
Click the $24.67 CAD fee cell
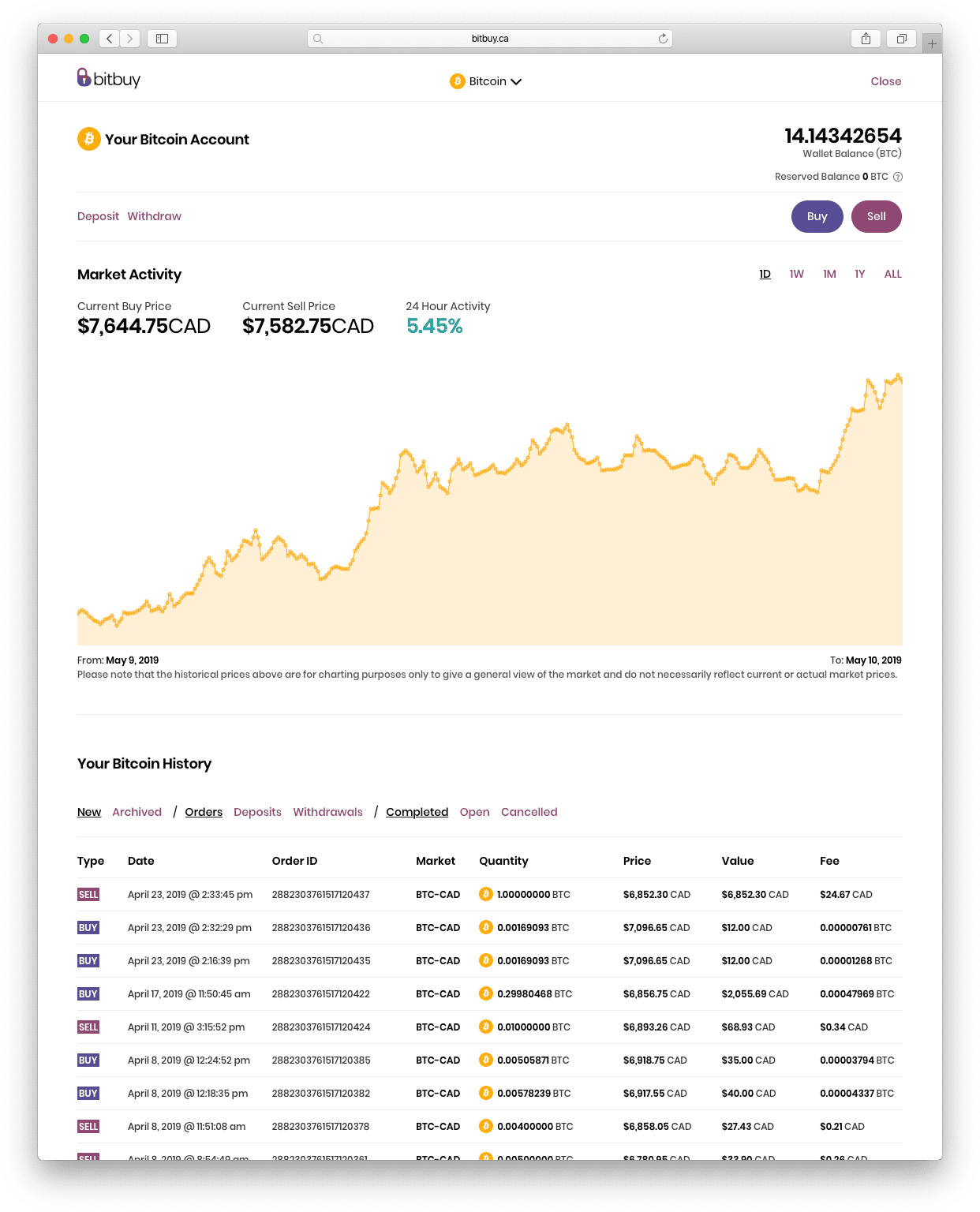click(846, 895)
